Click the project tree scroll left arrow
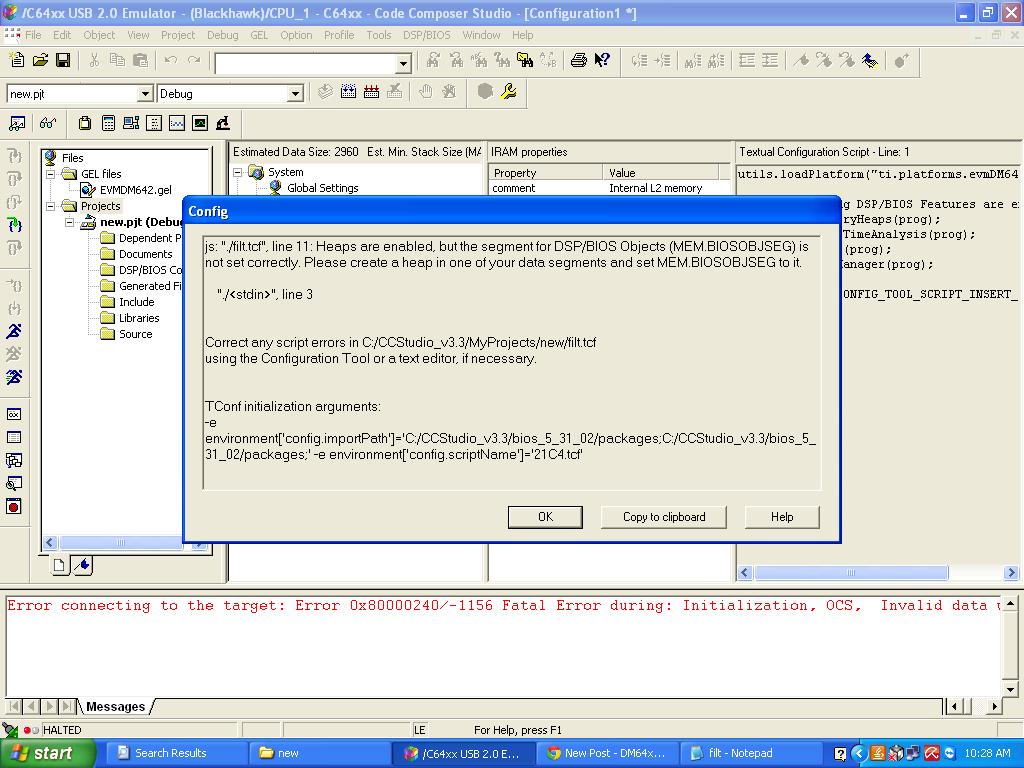This screenshot has width=1024, height=768. [x=50, y=543]
